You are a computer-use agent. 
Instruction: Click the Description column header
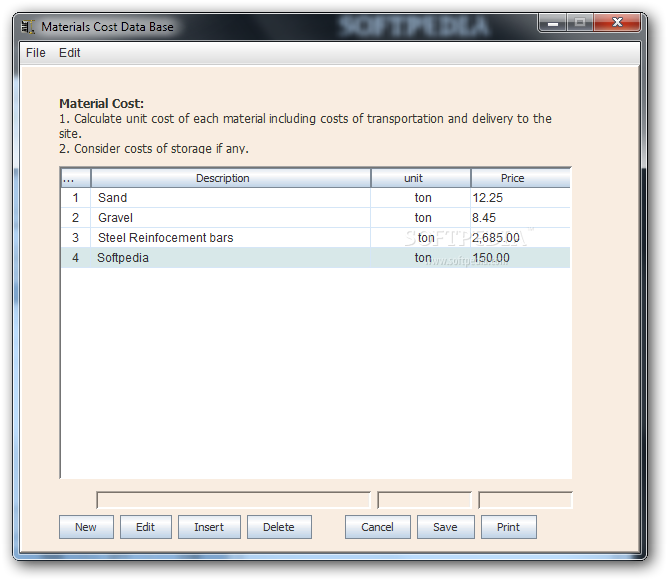(230, 178)
